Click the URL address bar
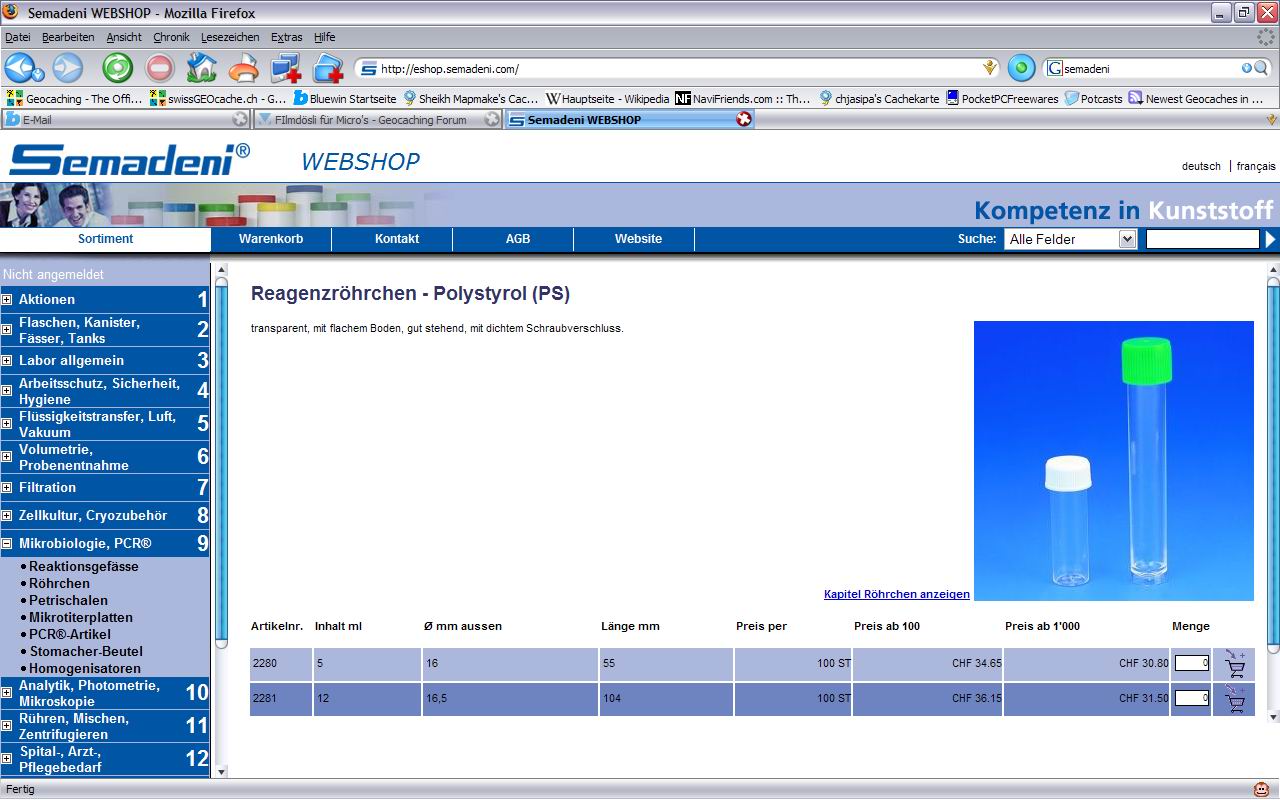The height and width of the screenshot is (800, 1280). [678, 69]
